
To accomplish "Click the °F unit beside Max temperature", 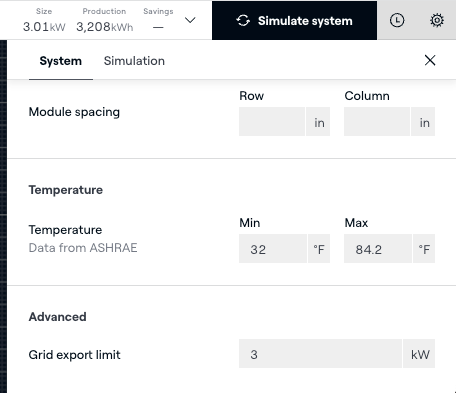I will click(424, 249).
